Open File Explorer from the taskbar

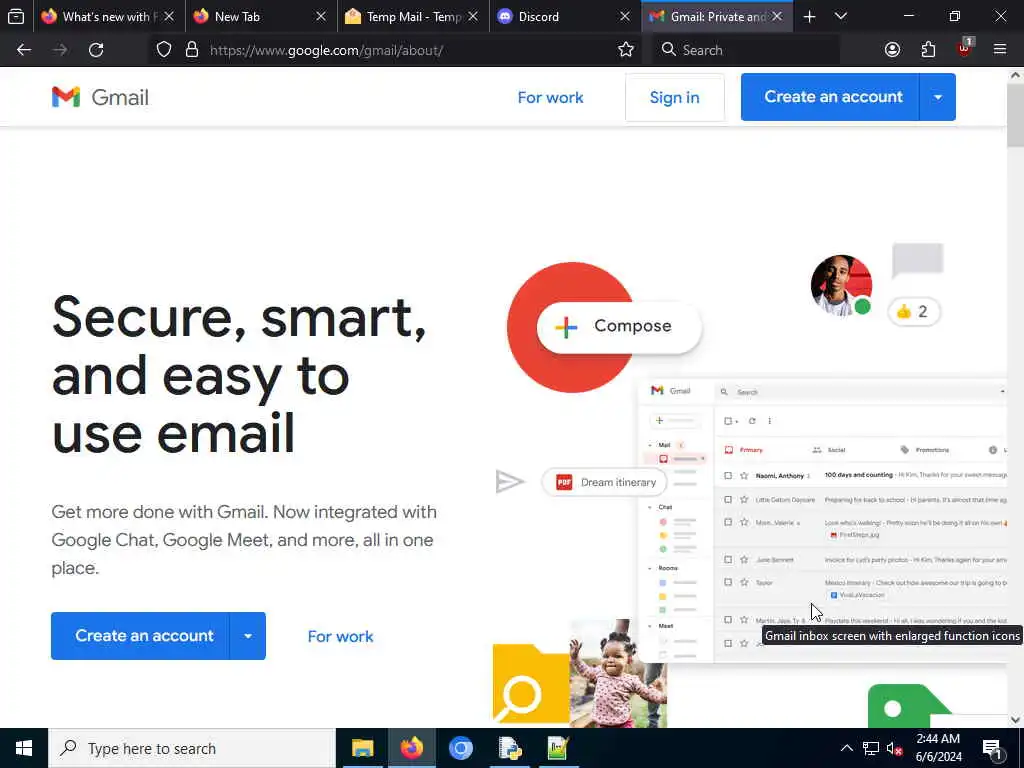(362, 748)
